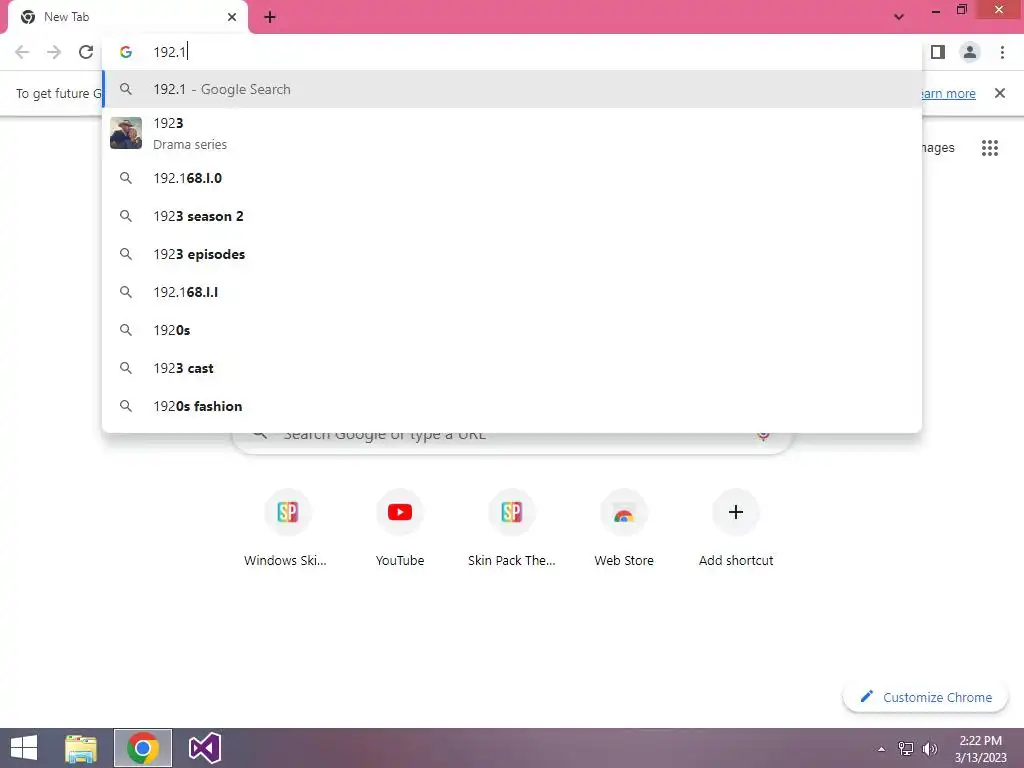Reload the page with the refresh icon
Screen dimensions: 1024x768
pos(86,52)
